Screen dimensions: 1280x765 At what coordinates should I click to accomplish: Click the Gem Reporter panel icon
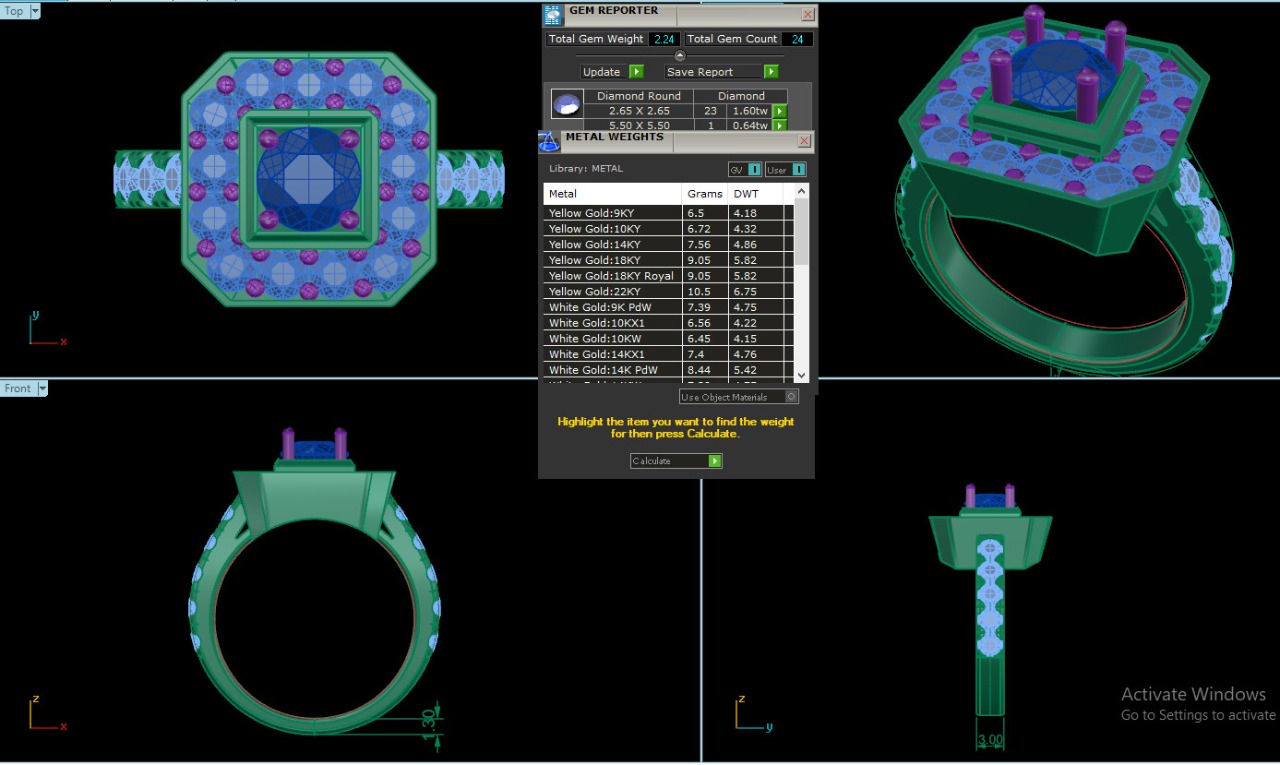(553, 14)
